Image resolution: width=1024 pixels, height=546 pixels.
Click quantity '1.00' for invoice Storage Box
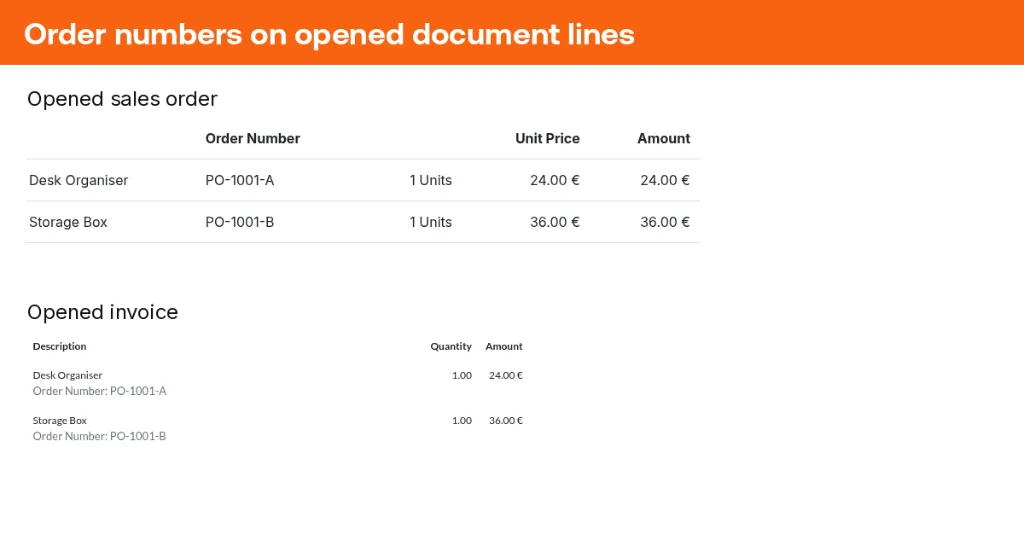coord(462,421)
